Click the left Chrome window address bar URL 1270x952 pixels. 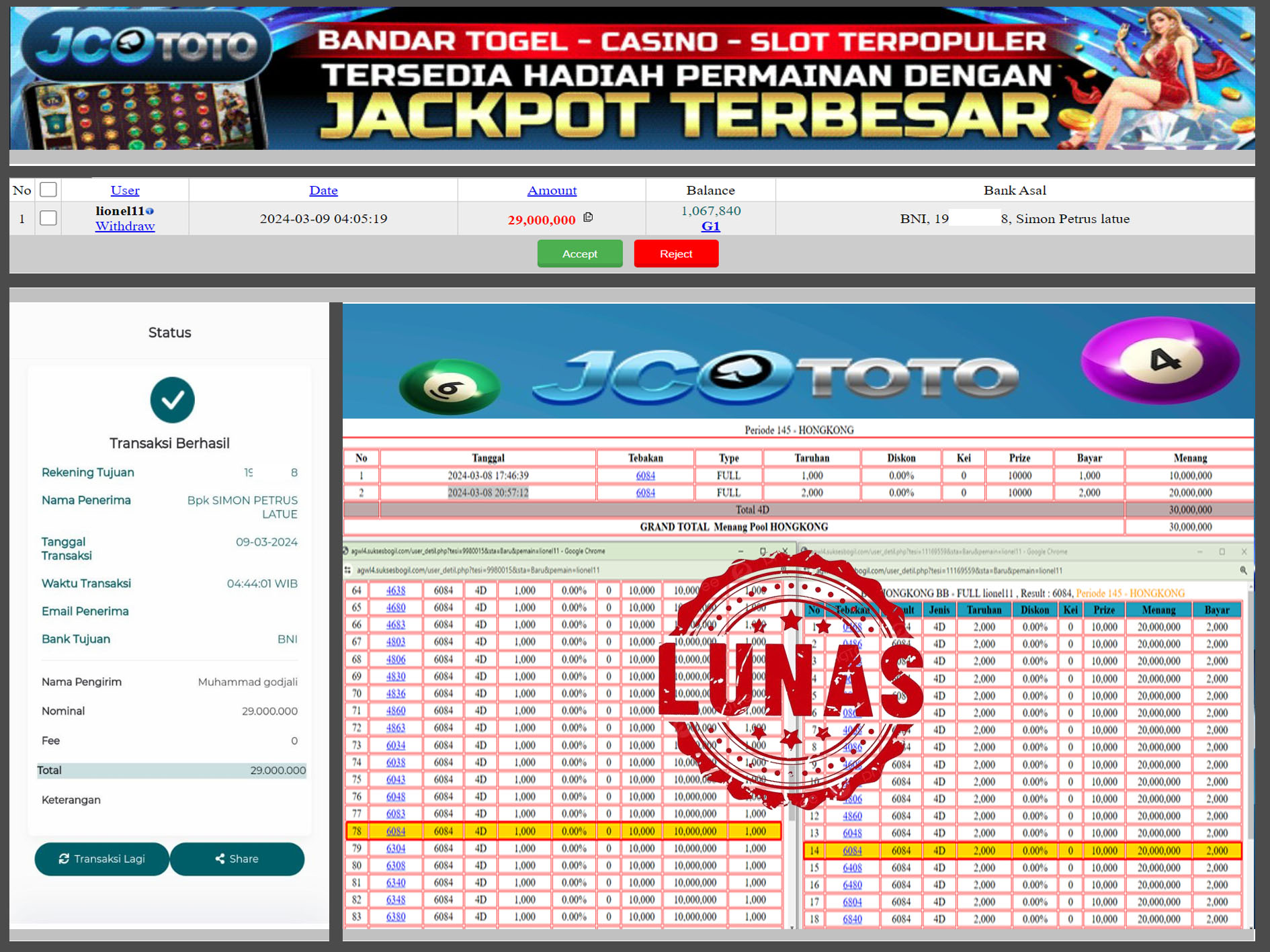coord(478,570)
